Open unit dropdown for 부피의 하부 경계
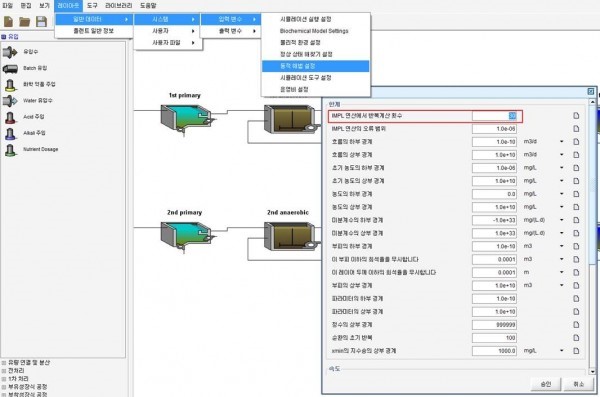The height and width of the screenshot is (397, 600). (x=562, y=246)
